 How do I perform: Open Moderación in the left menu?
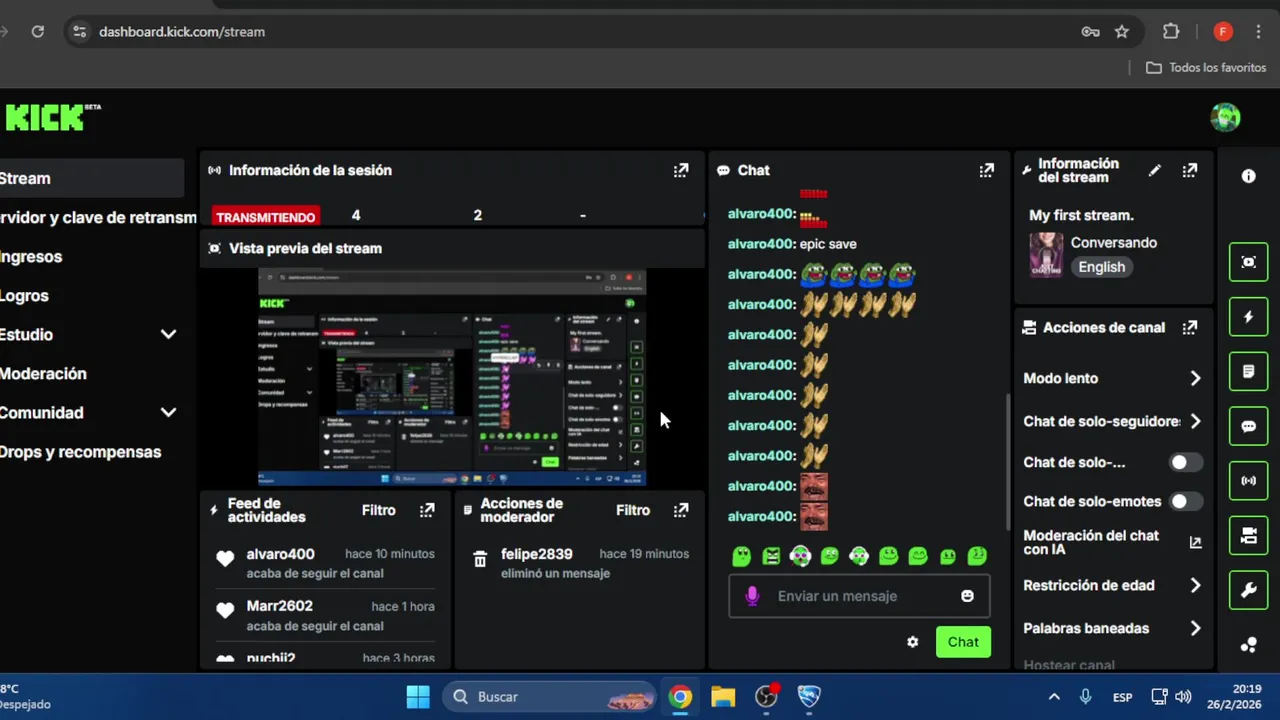(x=43, y=373)
